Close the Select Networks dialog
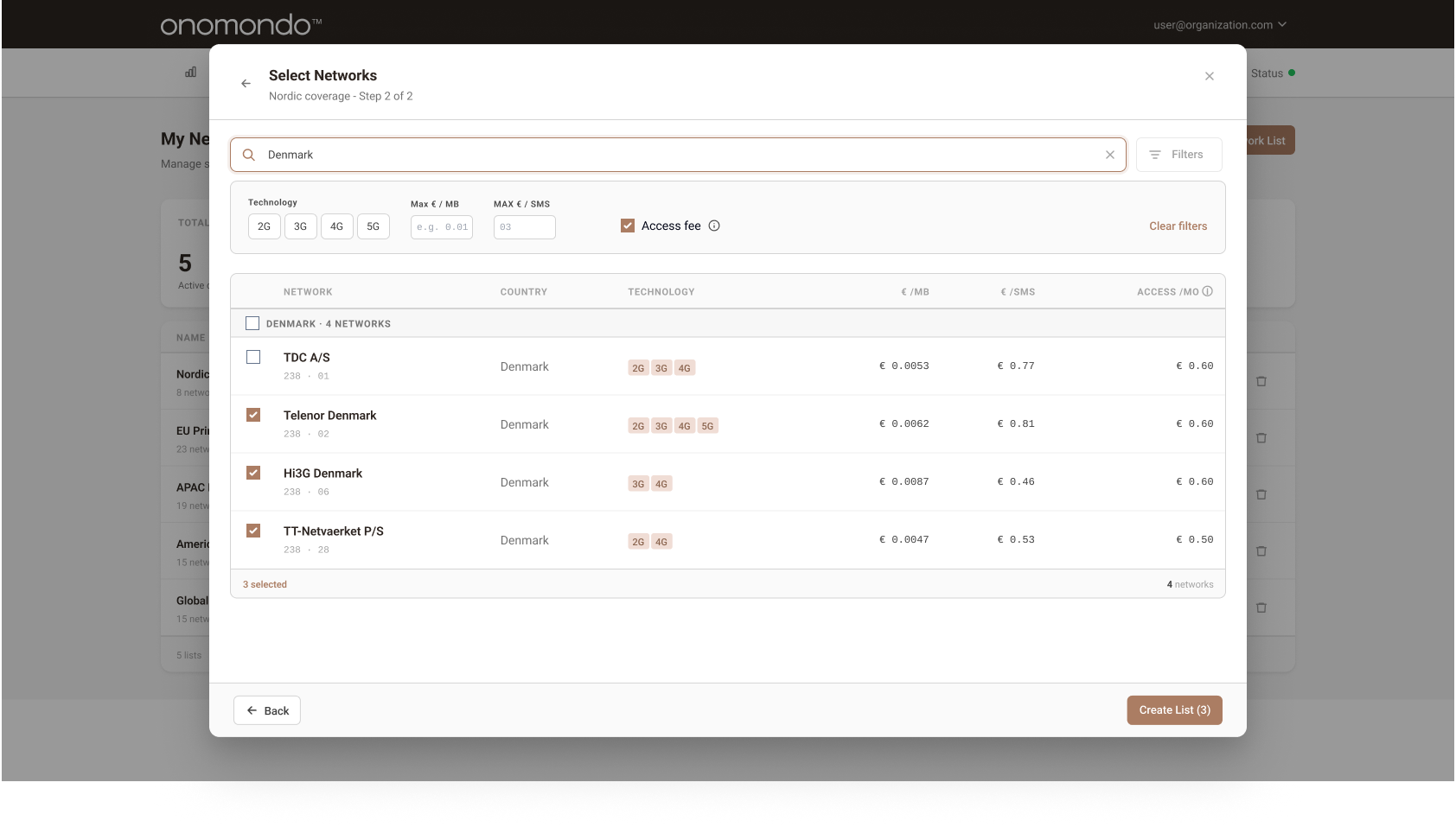Viewport: 1456px width, 827px height. (x=1209, y=76)
